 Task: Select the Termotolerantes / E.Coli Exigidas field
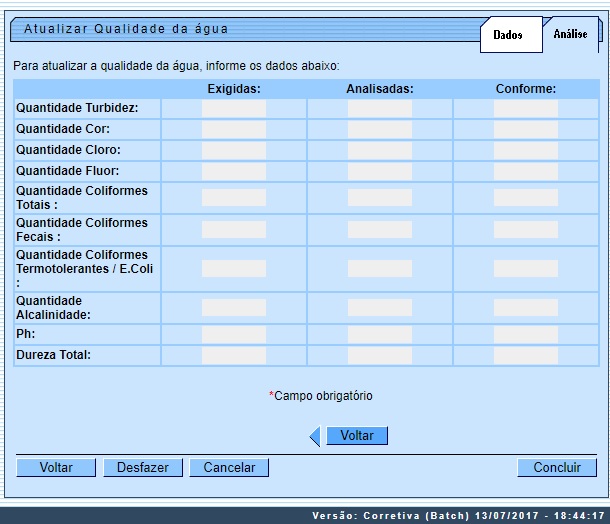pyautogui.click(x=233, y=268)
